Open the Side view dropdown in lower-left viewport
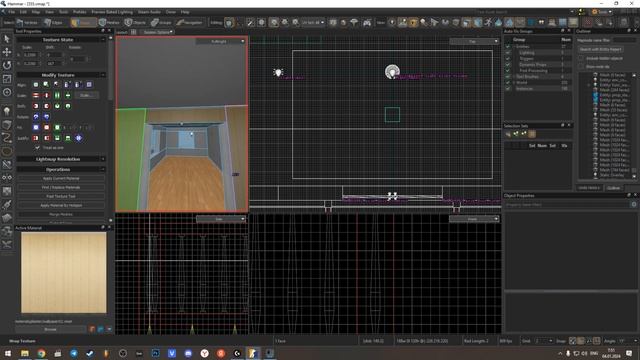This screenshot has width=640, height=360. (221, 219)
